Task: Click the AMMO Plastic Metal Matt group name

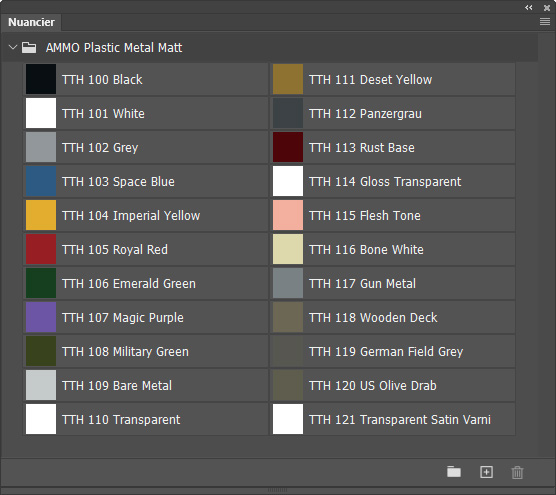Action: 114,48
